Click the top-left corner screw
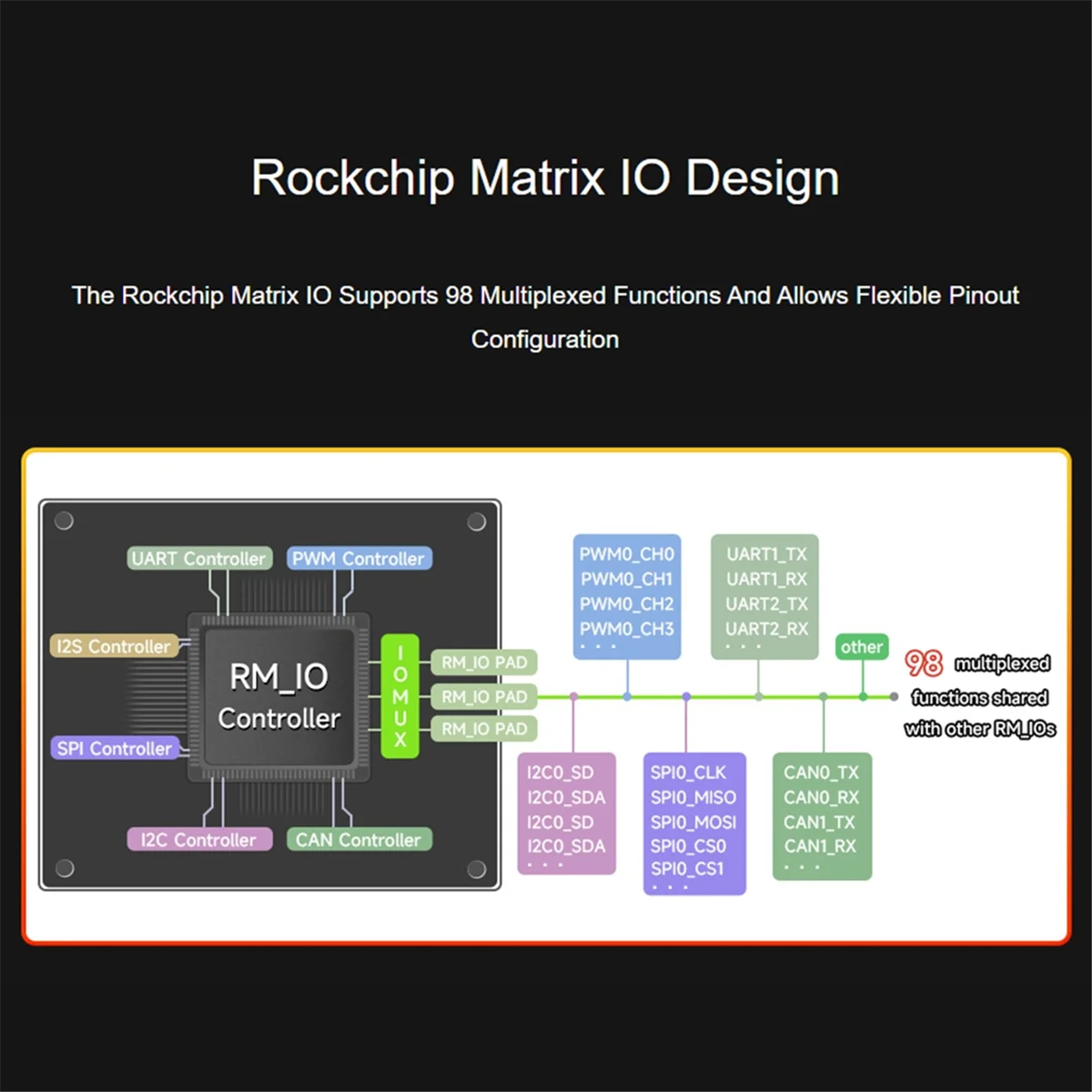This screenshot has height=1092, width=1092. 64,520
